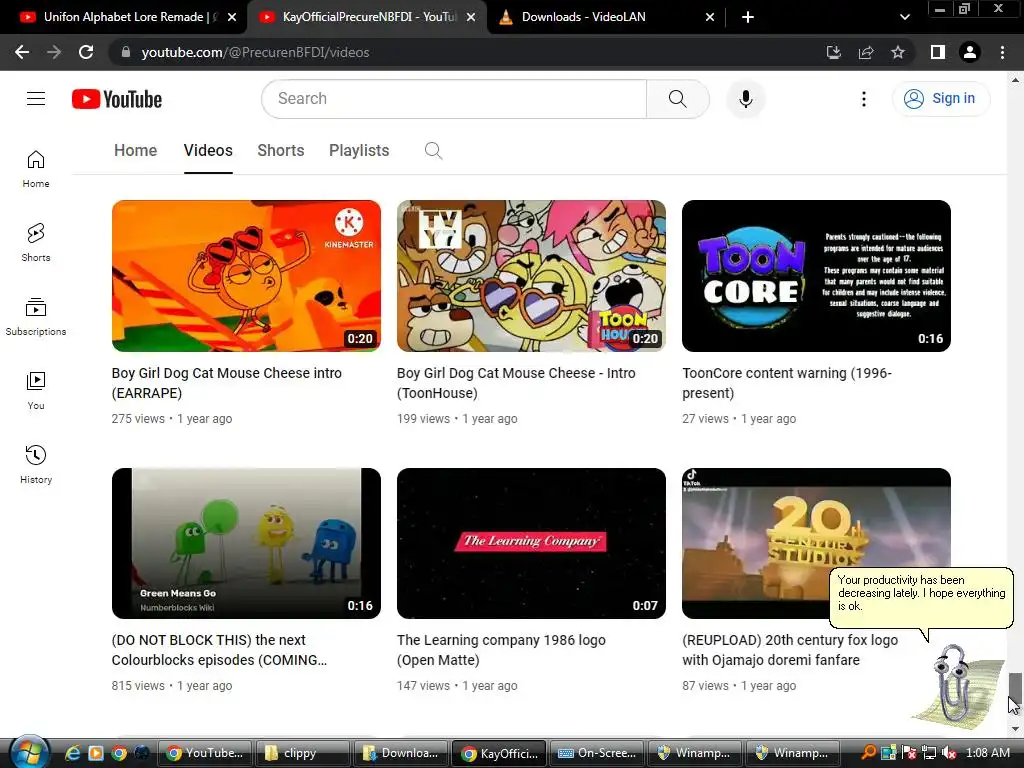Image resolution: width=1024 pixels, height=768 pixels.
Task: Click the scrollbar down arrow
Action: click(1014, 729)
